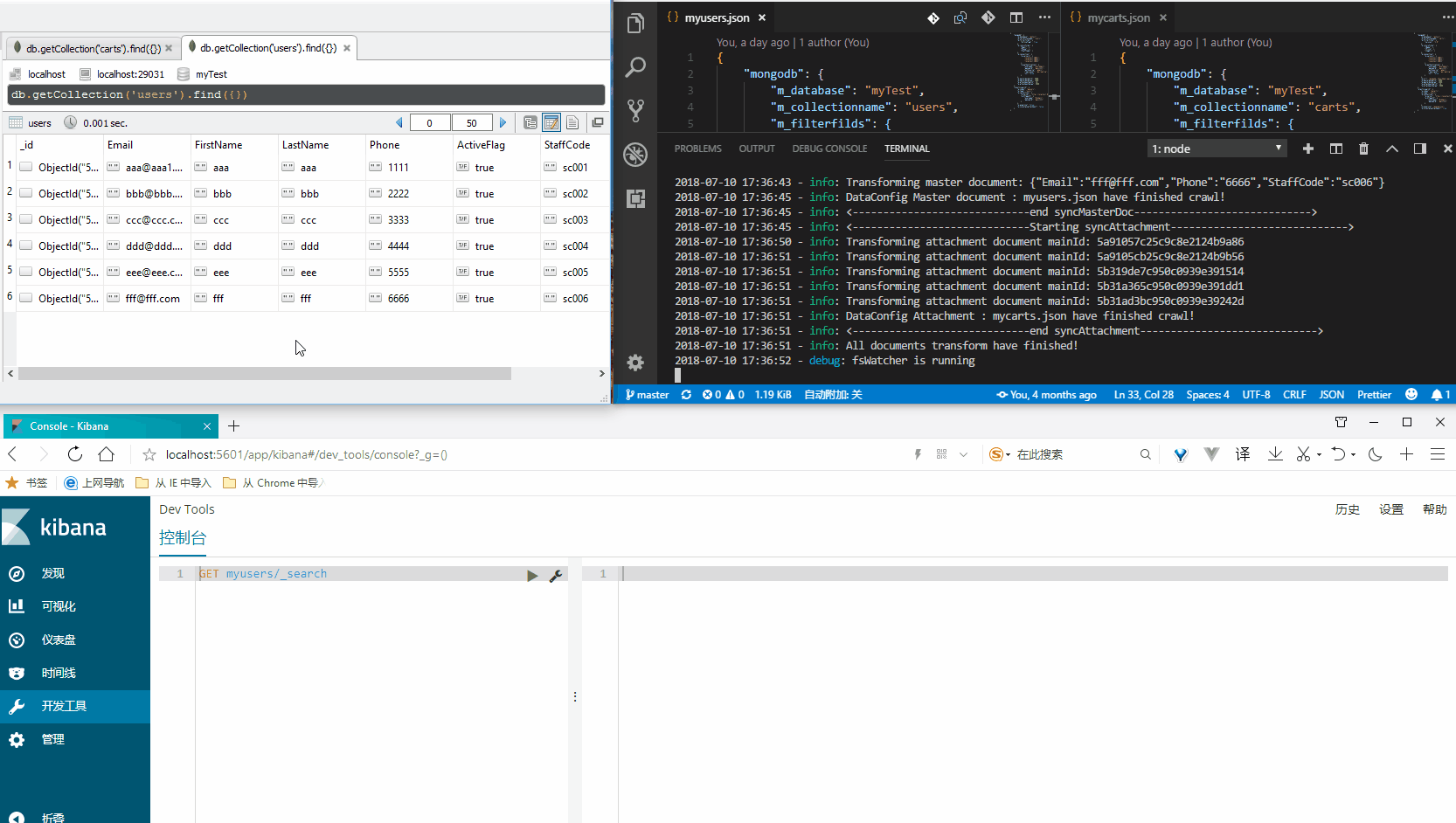Switch to OUTPUT tab
The width and height of the screenshot is (1456, 823).
pyautogui.click(x=757, y=149)
